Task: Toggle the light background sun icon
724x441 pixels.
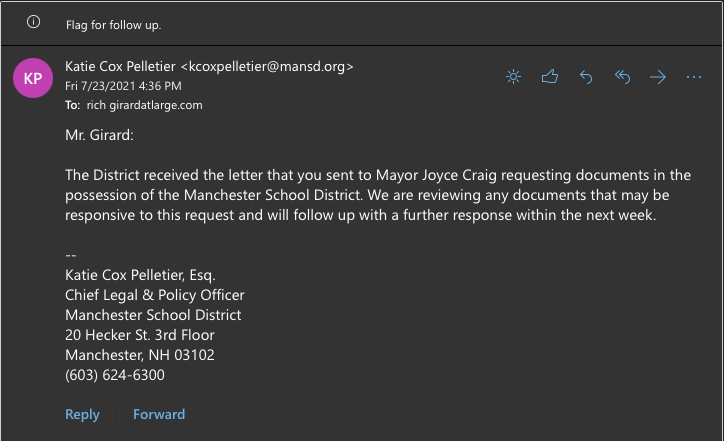Action: 513,77
